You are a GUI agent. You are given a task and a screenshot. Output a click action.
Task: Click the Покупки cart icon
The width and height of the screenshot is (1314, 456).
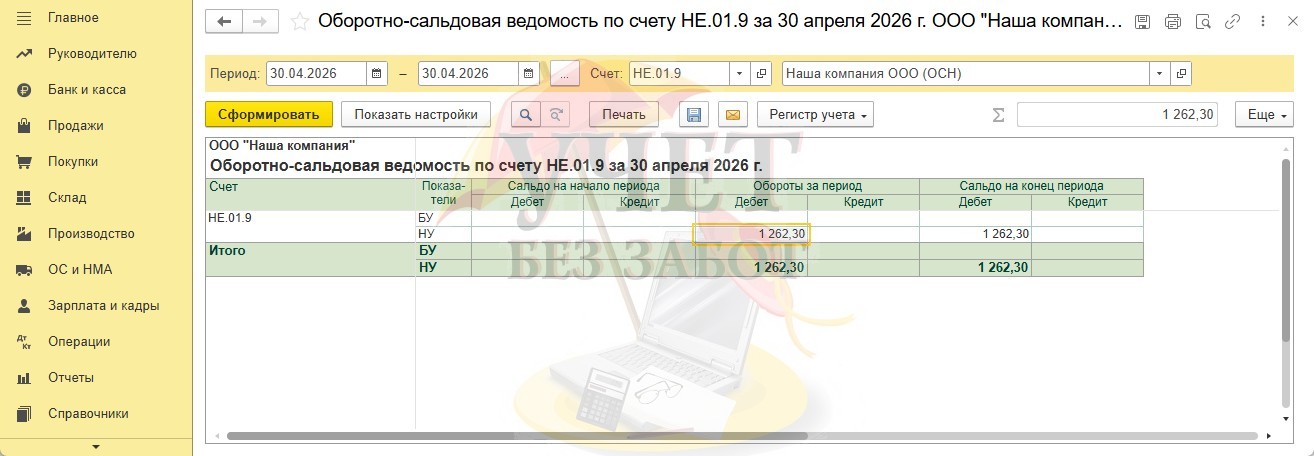pos(25,162)
